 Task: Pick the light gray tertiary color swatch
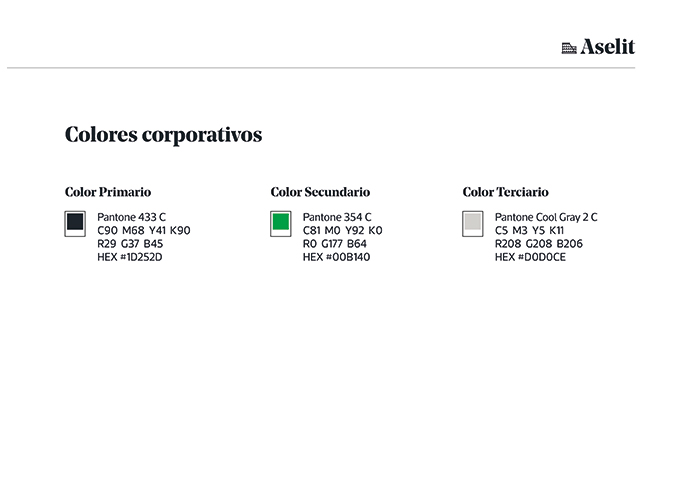click(x=473, y=222)
